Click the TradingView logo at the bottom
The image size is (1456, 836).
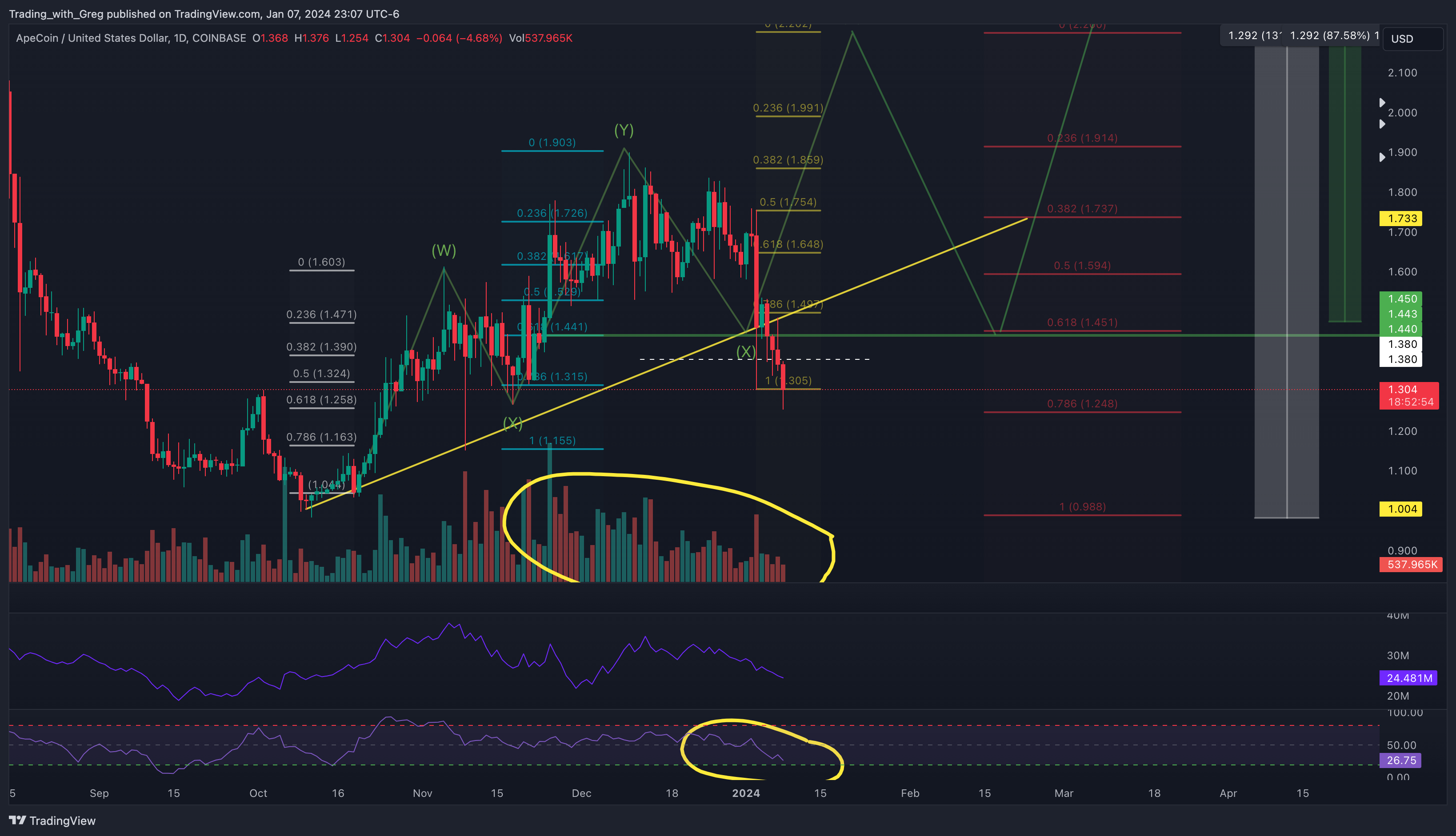52,820
